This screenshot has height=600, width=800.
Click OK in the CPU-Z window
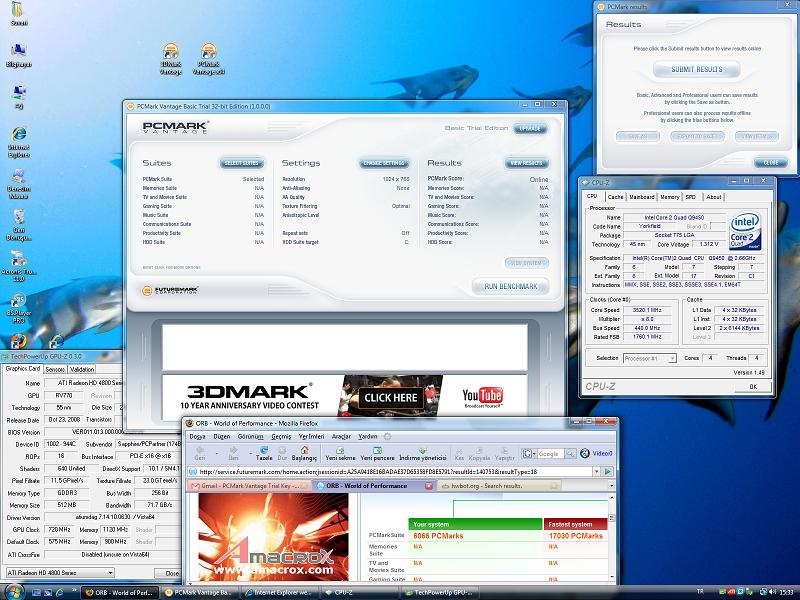753,387
